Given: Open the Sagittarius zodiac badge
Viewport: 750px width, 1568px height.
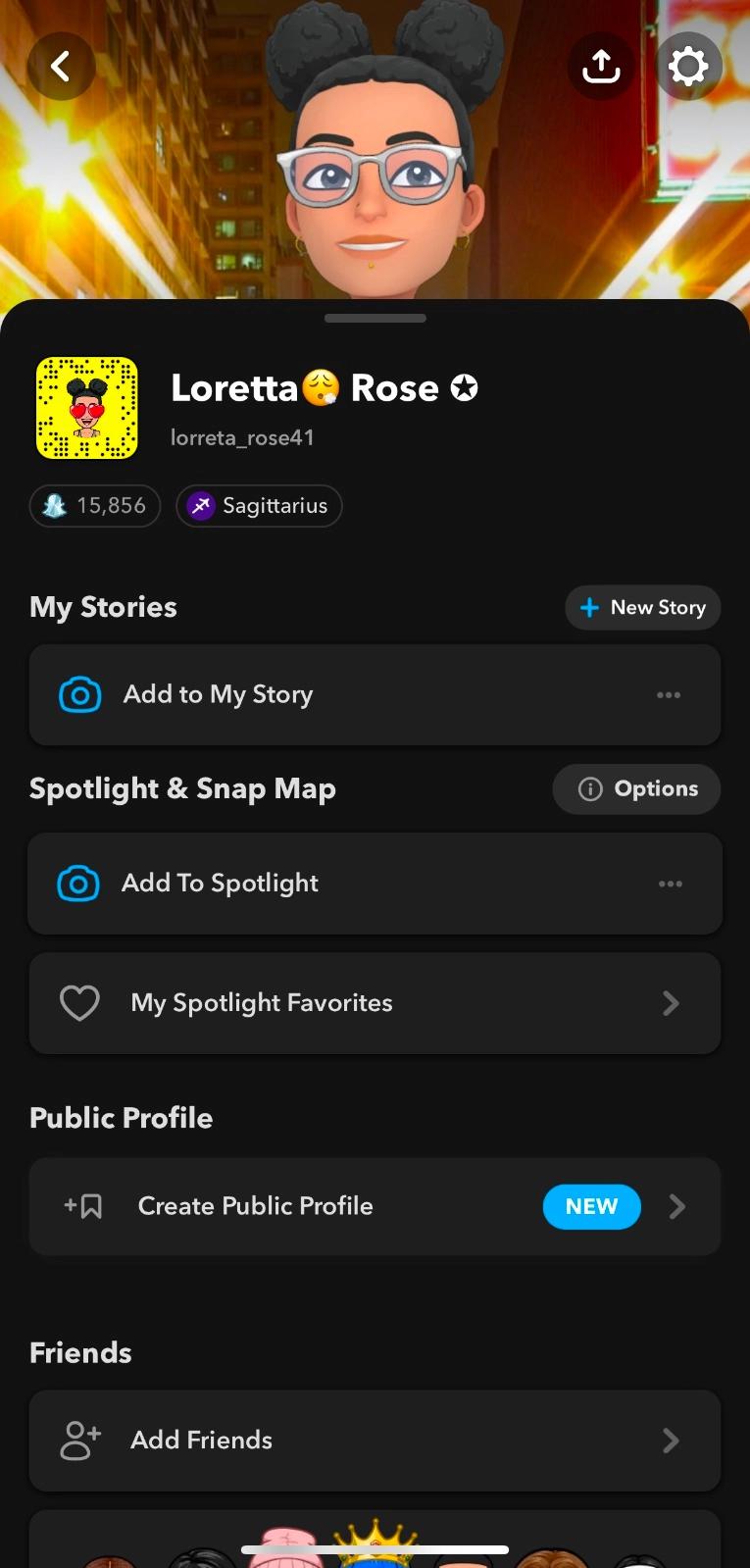Looking at the screenshot, I should click(259, 506).
